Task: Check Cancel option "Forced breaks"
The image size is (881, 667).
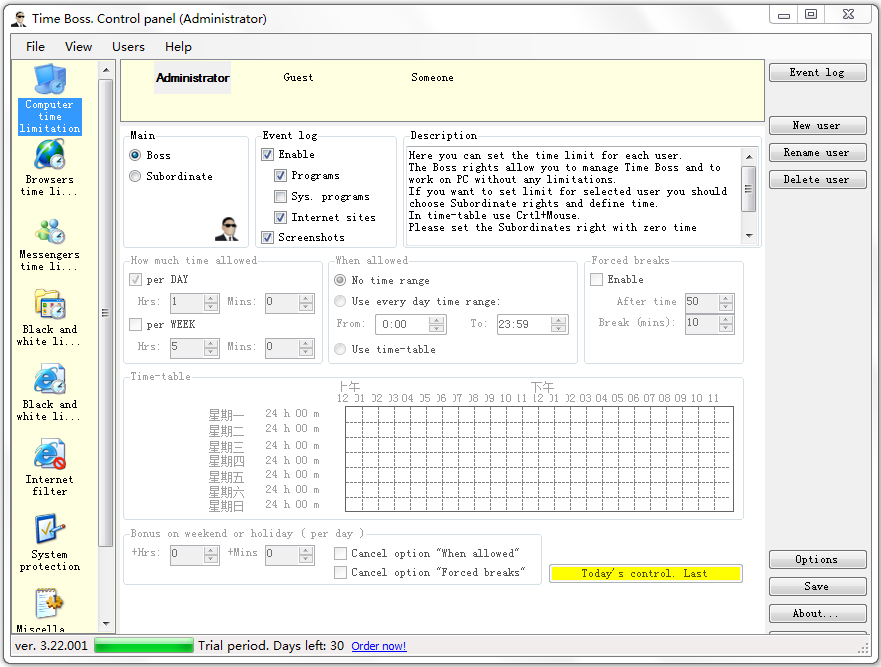Action: click(x=340, y=573)
